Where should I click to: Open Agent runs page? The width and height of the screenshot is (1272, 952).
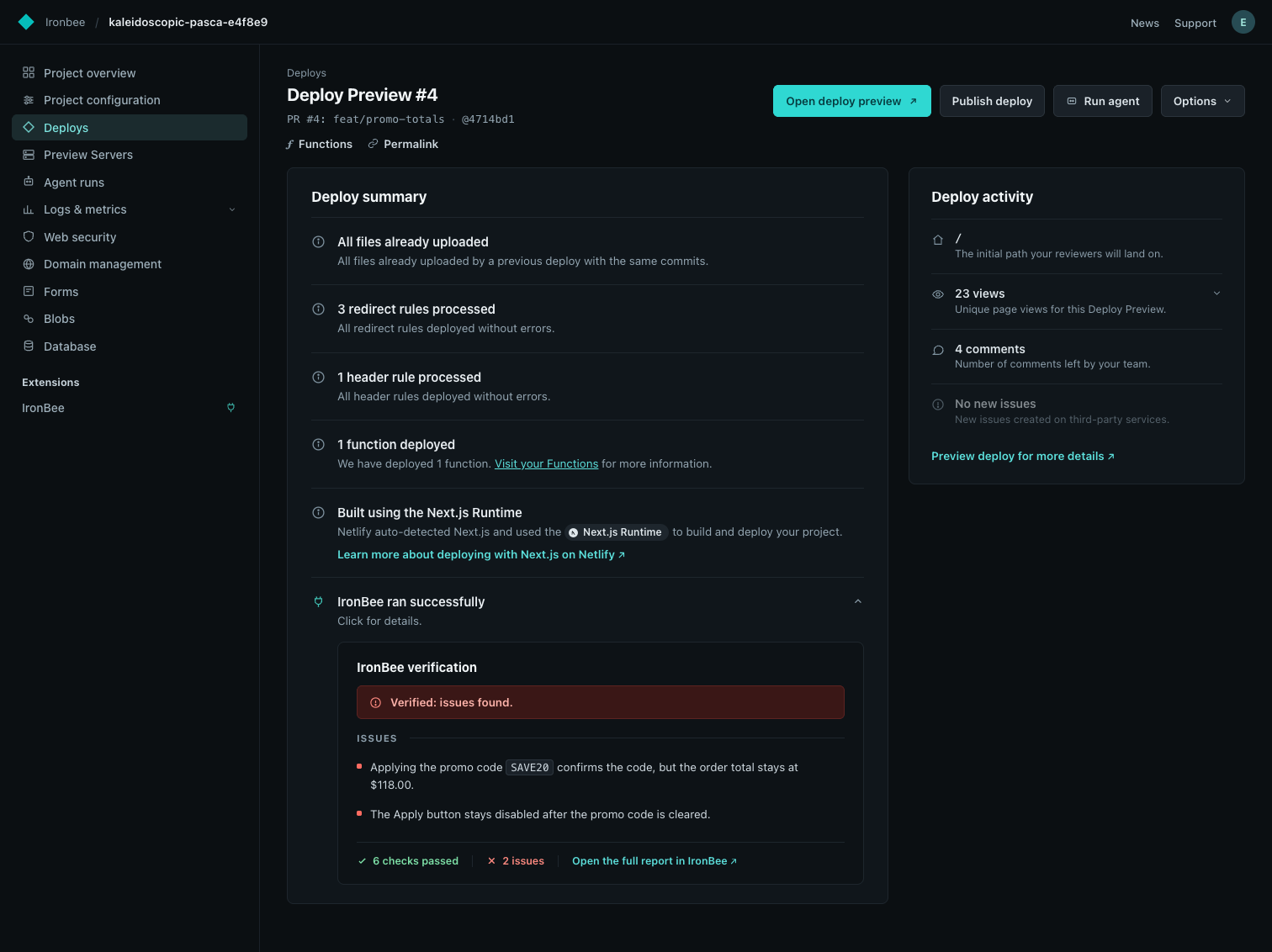[130, 182]
